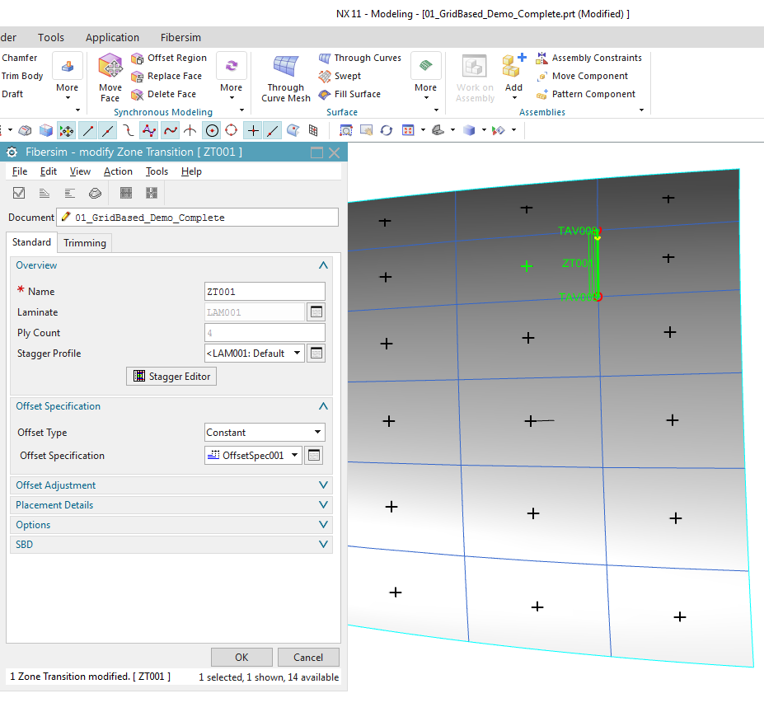Click the Delete Face icon

tap(138, 95)
